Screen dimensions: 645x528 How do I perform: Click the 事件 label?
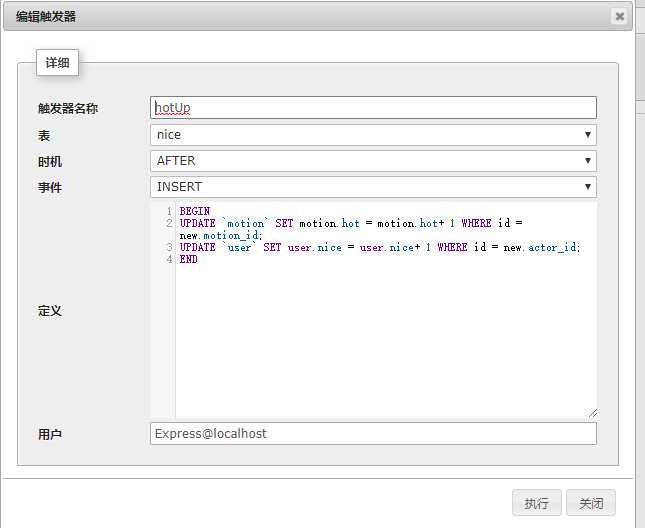pos(50,188)
